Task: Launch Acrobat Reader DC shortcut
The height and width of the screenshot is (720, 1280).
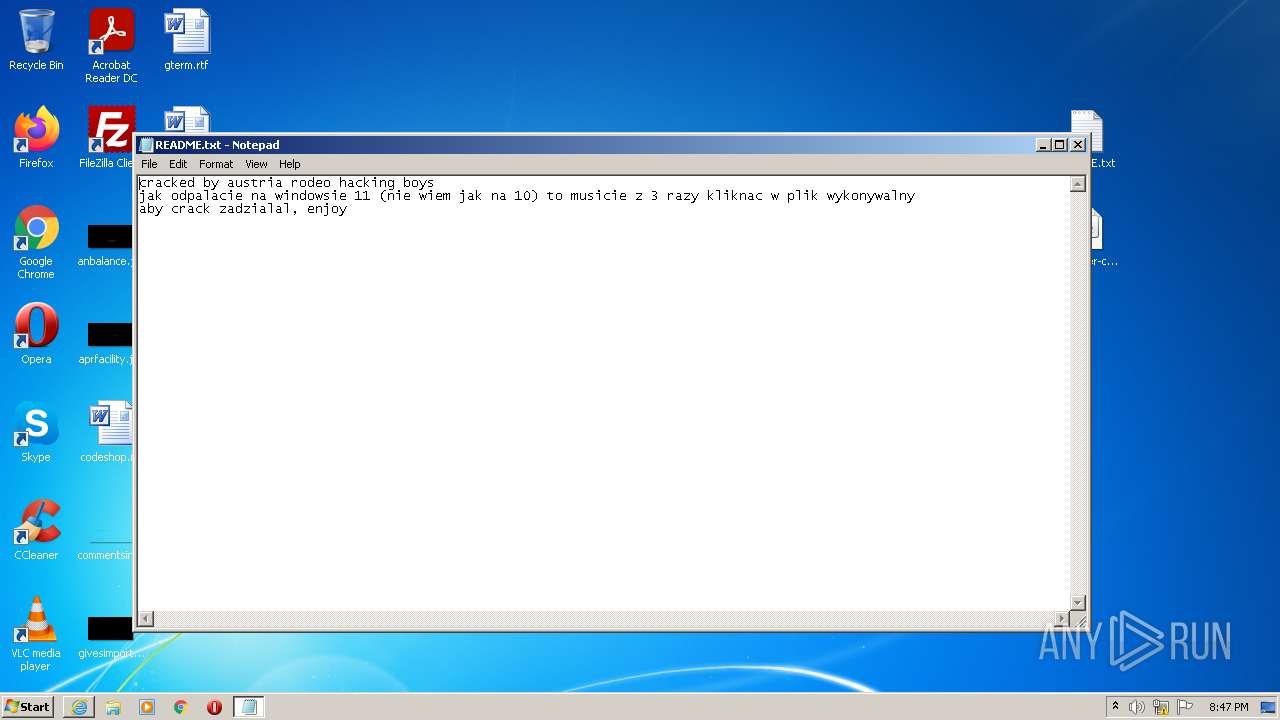Action: [x=111, y=46]
